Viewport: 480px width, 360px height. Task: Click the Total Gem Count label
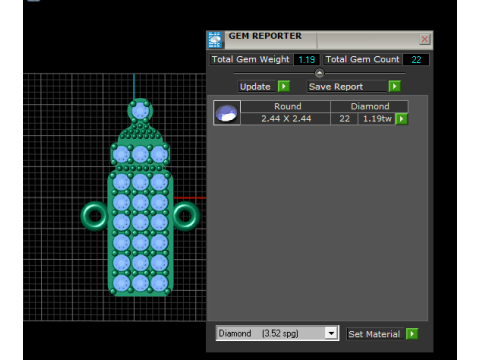(x=363, y=59)
